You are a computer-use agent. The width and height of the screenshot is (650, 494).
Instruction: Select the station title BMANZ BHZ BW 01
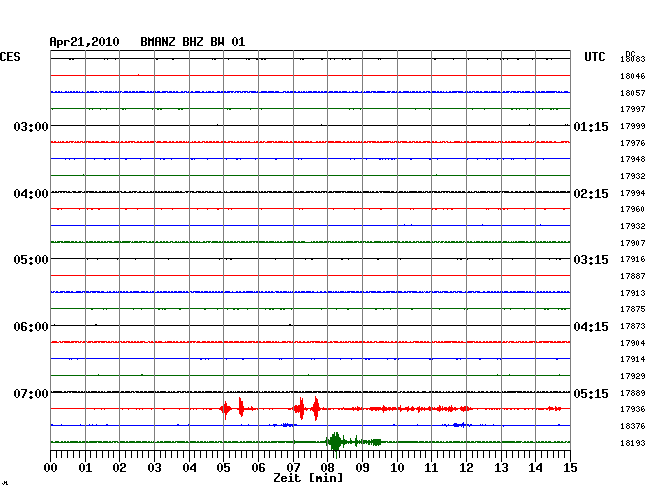pyautogui.click(x=193, y=42)
